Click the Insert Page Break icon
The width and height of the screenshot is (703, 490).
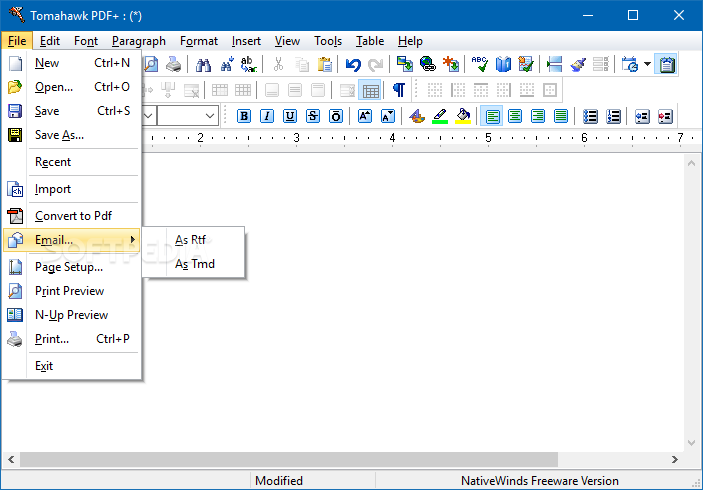pos(555,65)
